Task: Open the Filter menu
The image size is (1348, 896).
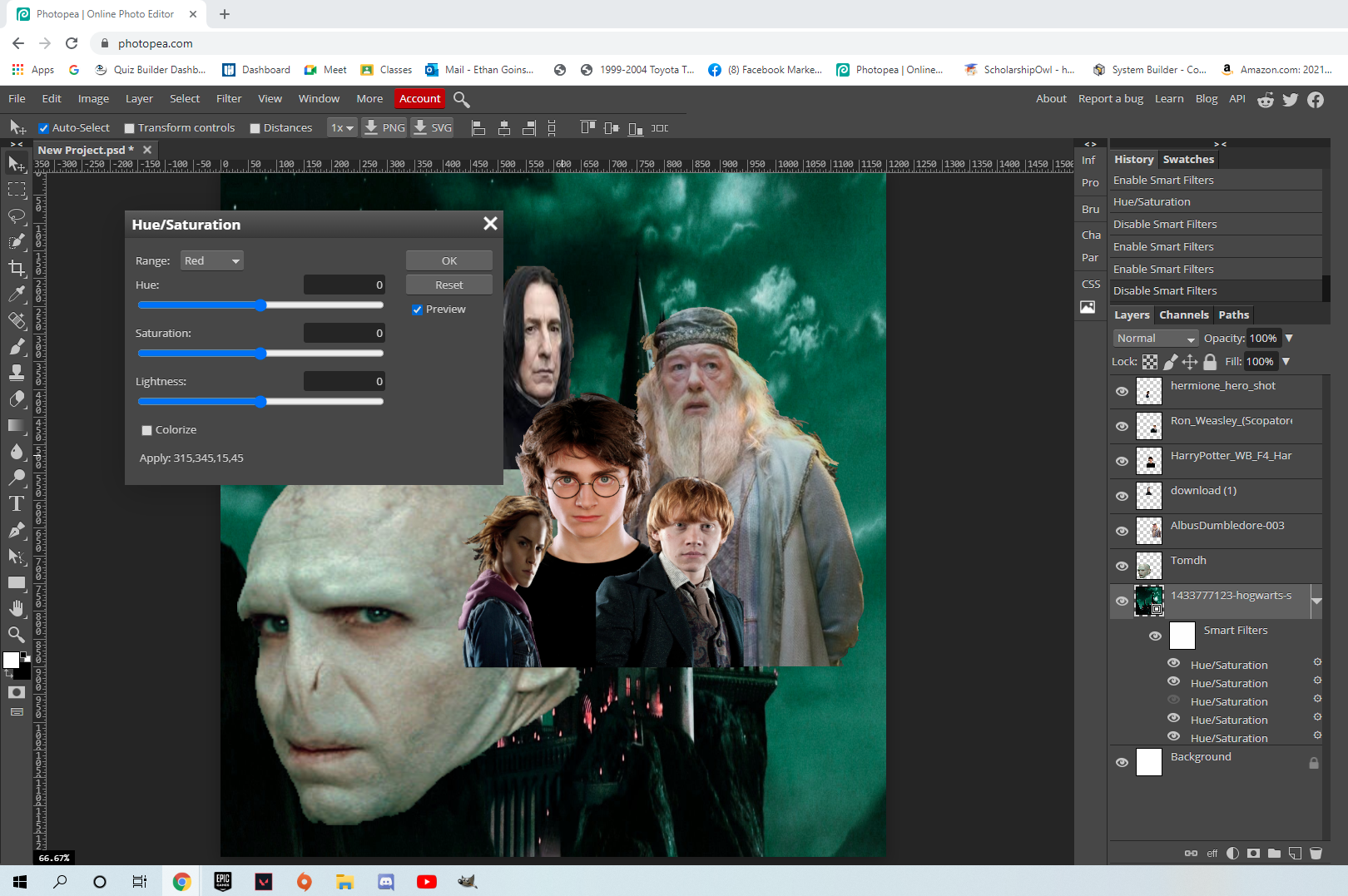Action: click(x=229, y=99)
